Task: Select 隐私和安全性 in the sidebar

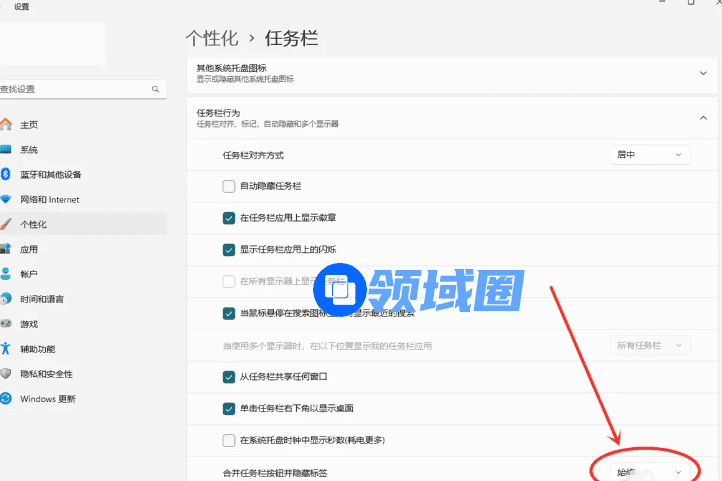Action: [46, 374]
